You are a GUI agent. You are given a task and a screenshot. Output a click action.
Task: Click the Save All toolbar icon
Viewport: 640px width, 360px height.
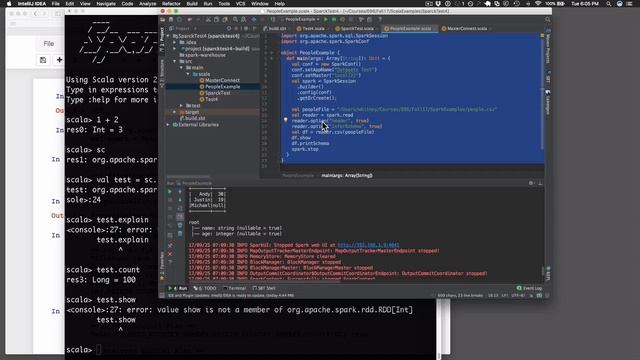pos(171,20)
